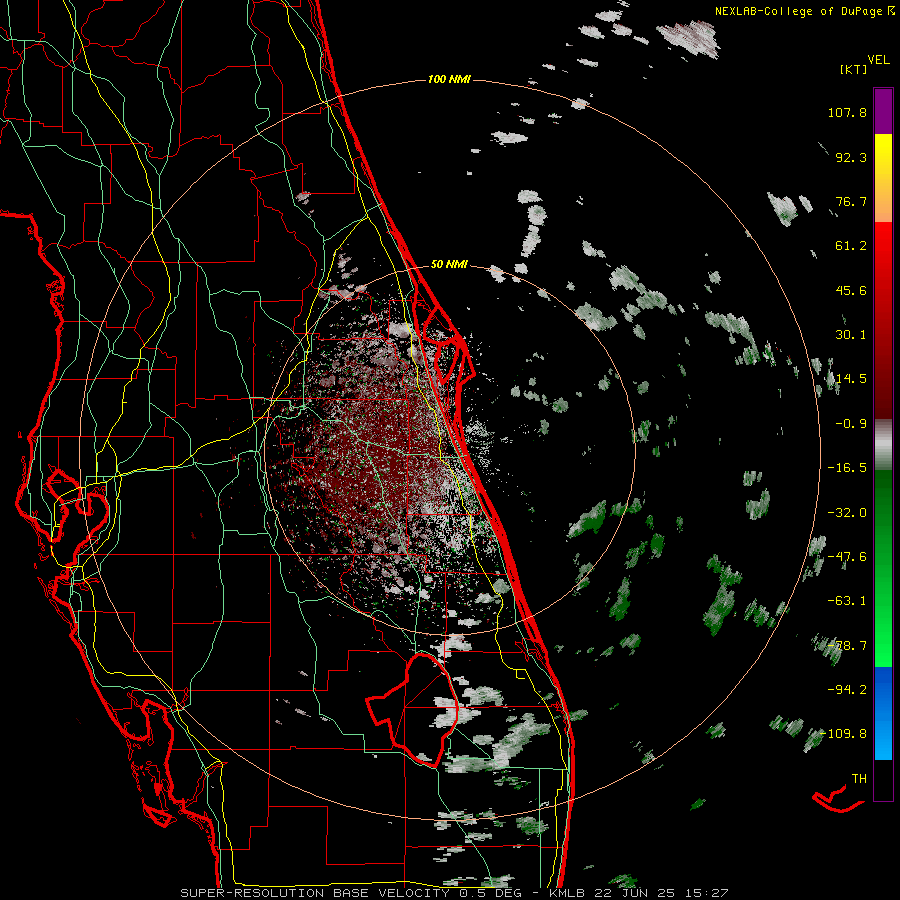Select the -0.9 legend value

(851, 424)
